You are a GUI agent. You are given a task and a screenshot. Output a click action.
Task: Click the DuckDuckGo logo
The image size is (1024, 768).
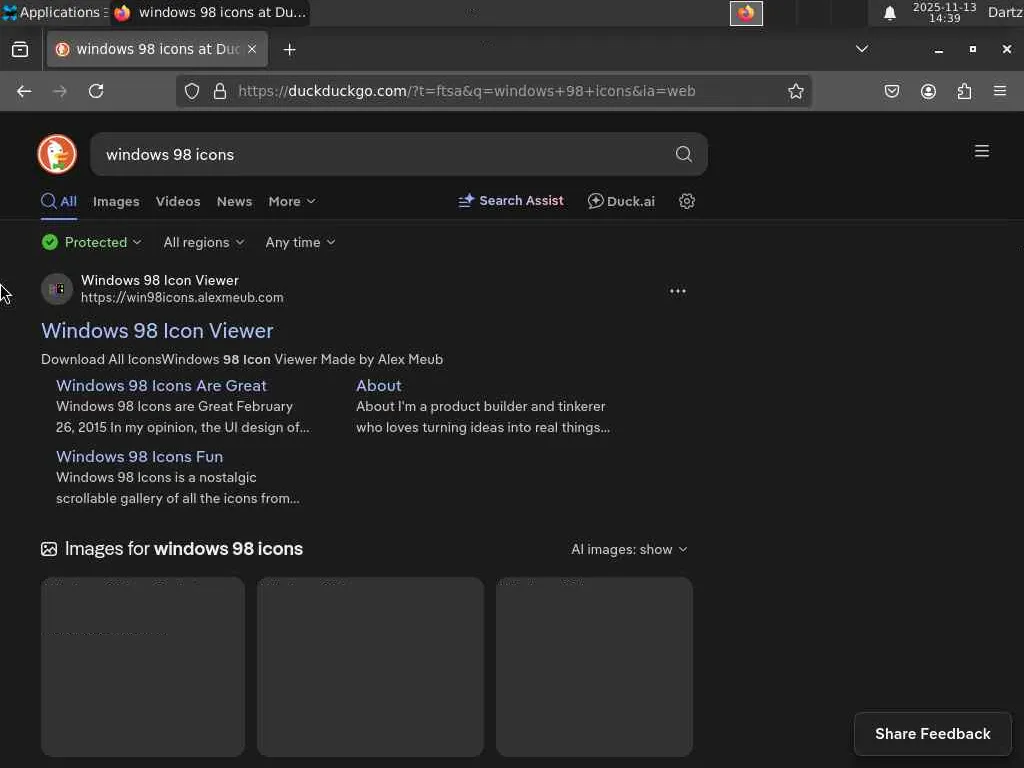tap(57, 154)
